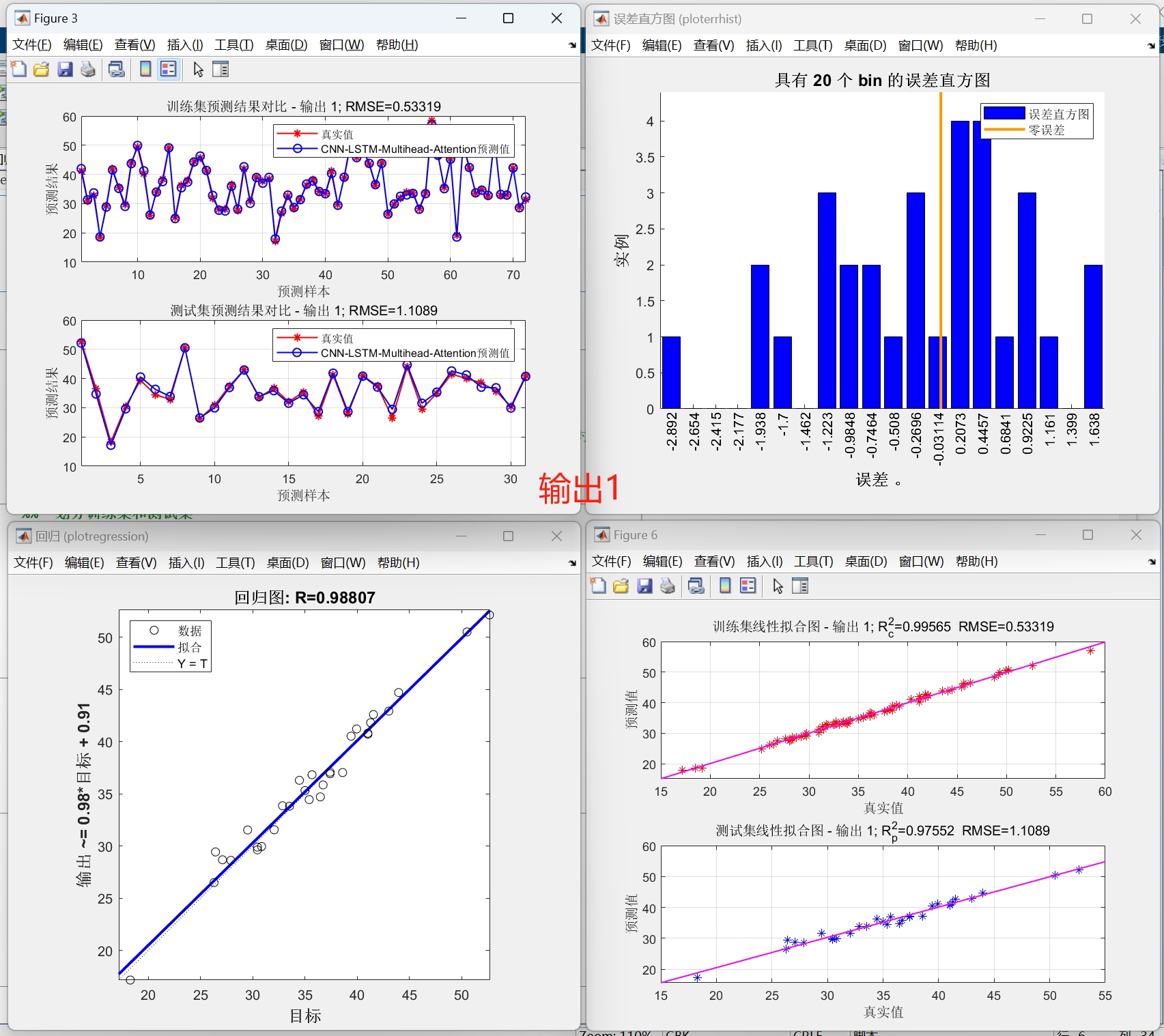Viewport: 1164px width, 1036px height.
Task: Save Figure 3 with the floppy disk icon
Action: click(64, 69)
